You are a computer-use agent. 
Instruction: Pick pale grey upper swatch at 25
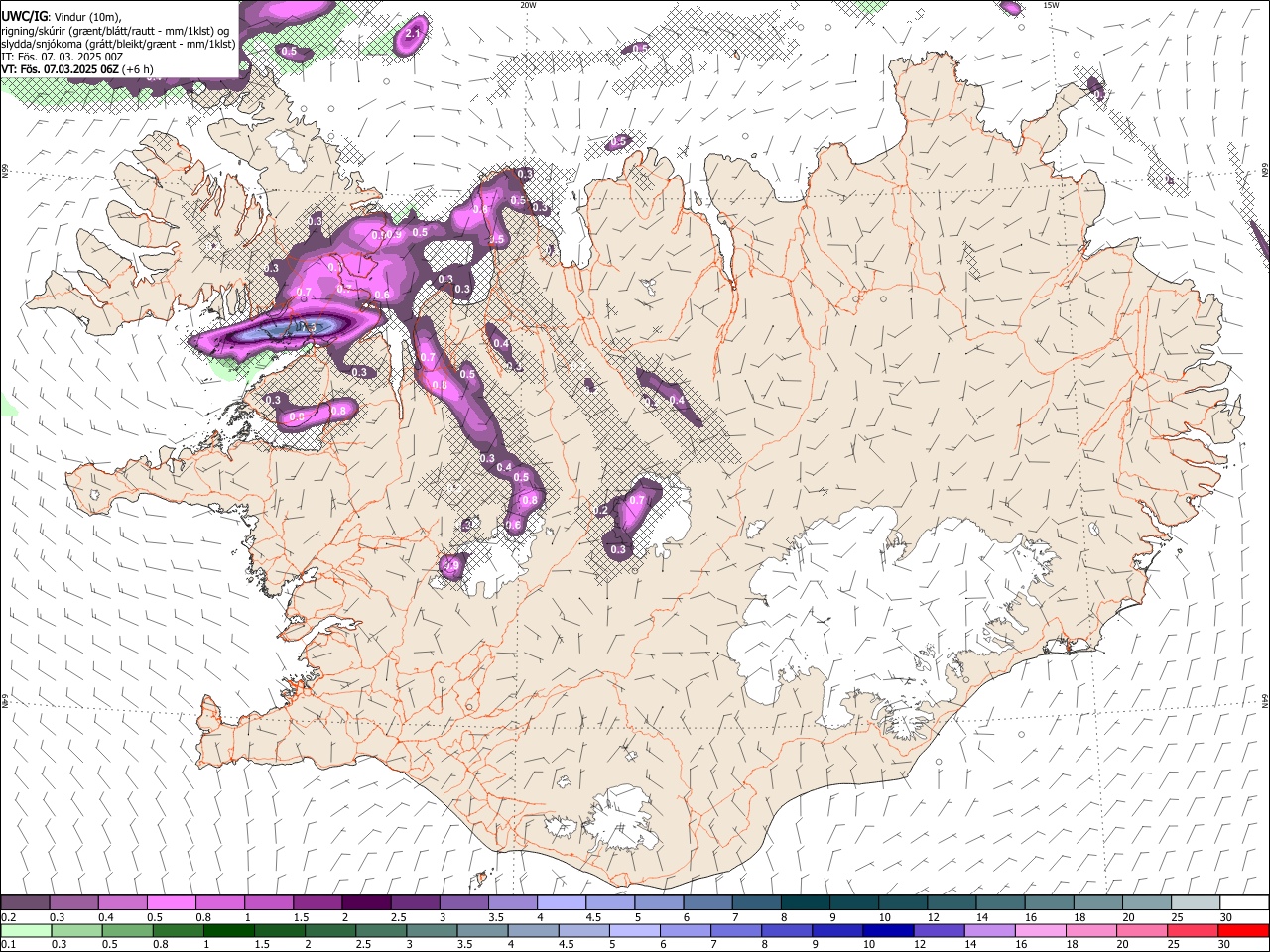click(1196, 903)
